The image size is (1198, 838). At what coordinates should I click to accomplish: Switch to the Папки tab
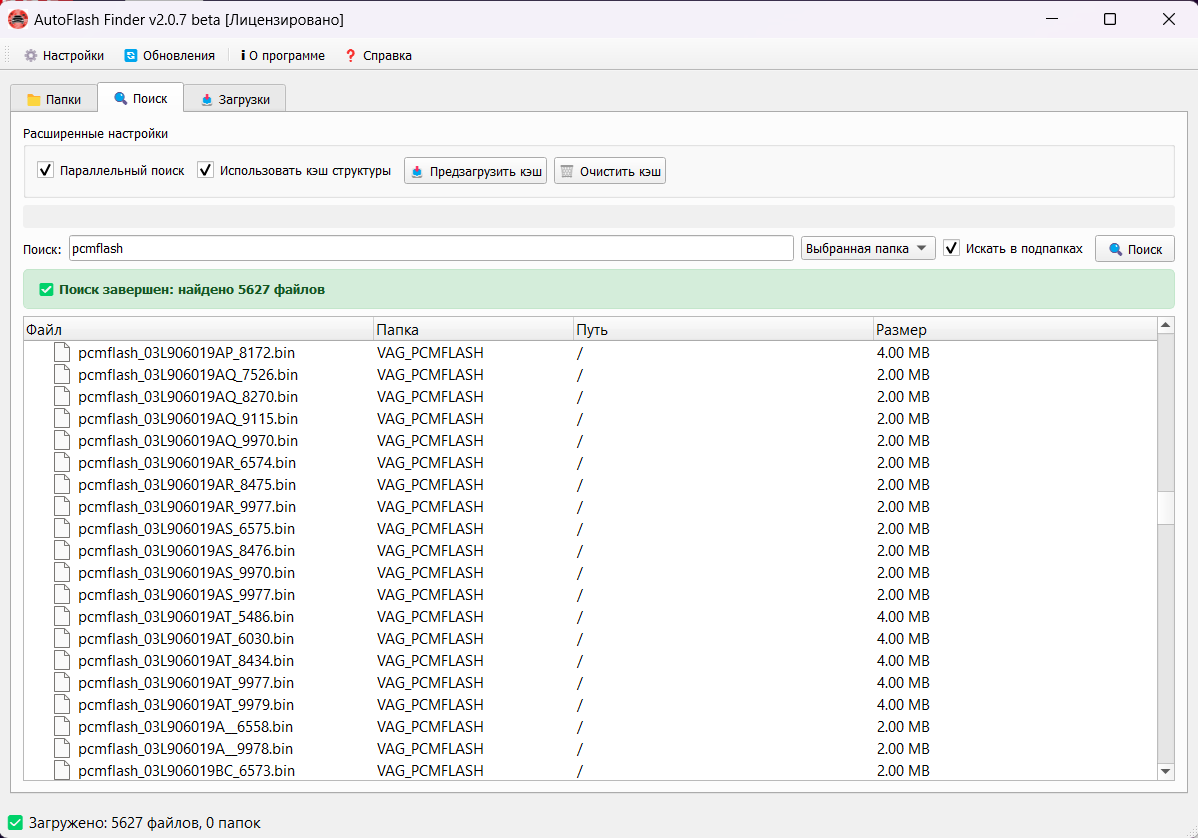tap(54, 99)
